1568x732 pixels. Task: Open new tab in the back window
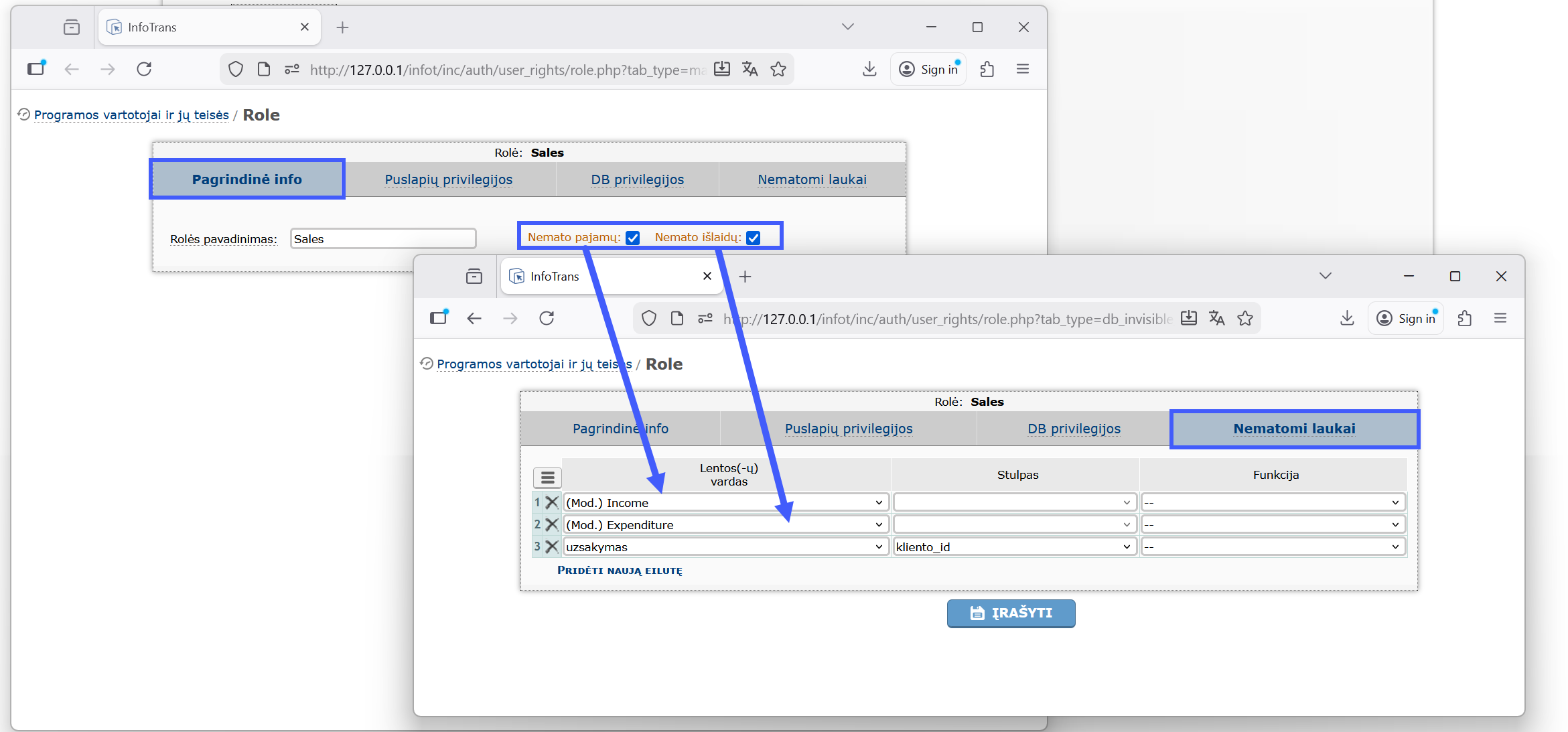[x=343, y=27]
